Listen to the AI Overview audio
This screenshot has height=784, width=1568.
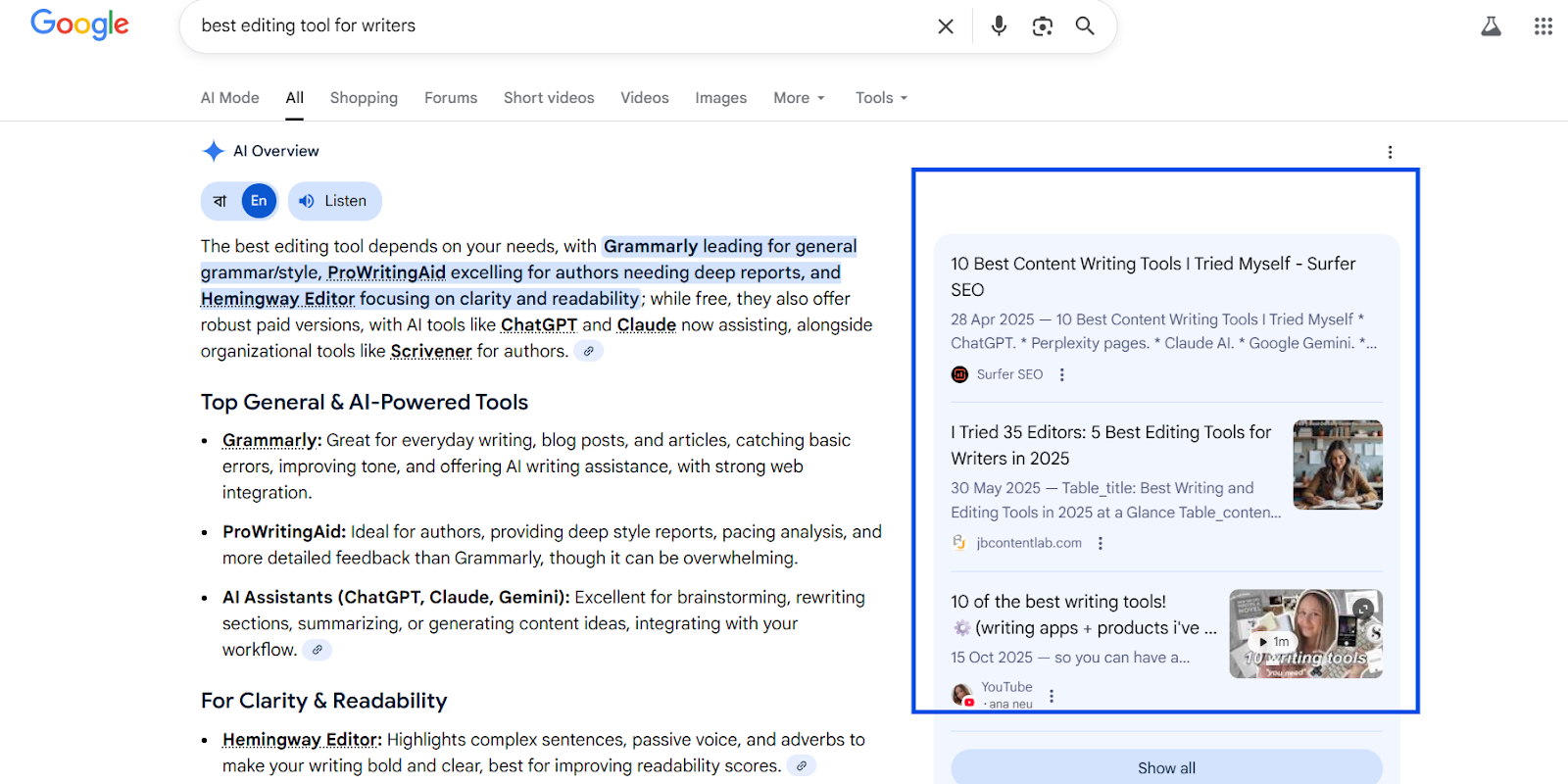coord(334,201)
